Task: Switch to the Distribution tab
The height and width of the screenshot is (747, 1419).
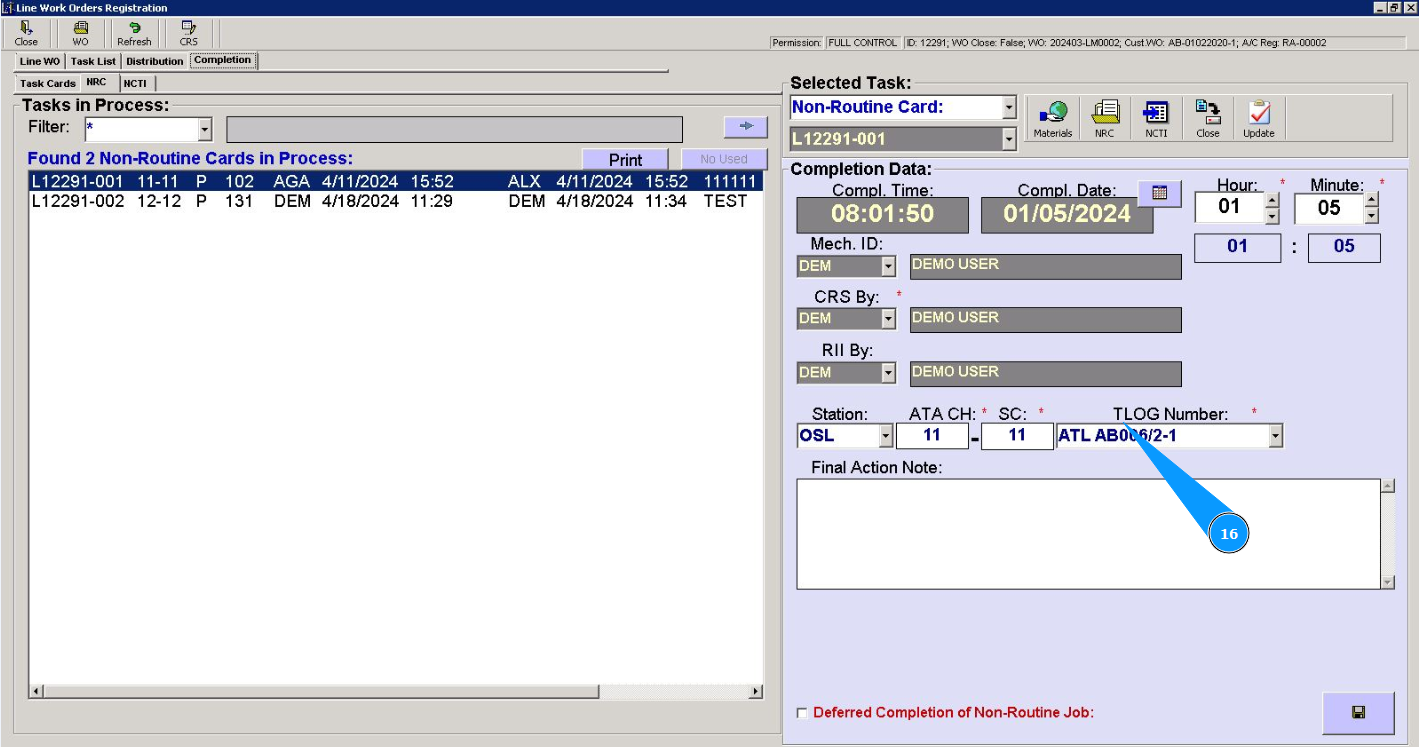Action: point(154,61)
